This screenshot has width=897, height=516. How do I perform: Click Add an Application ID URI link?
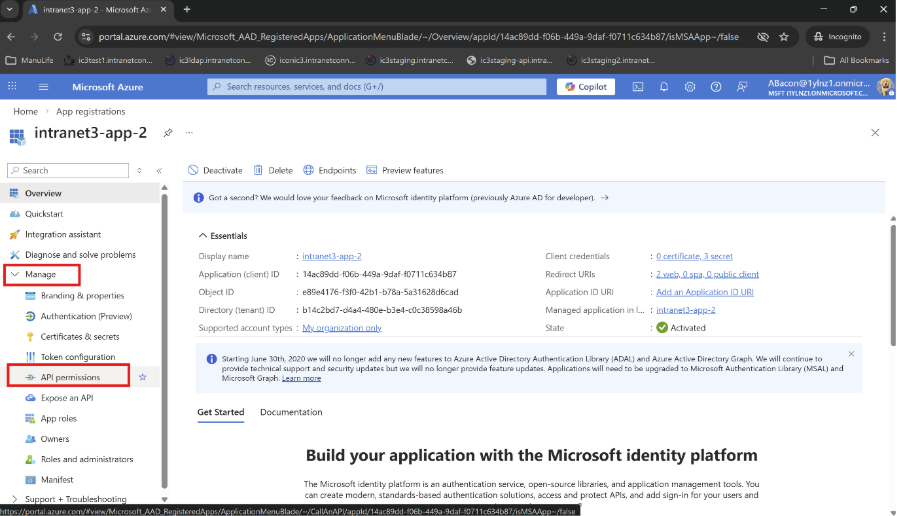pos(704,292)
